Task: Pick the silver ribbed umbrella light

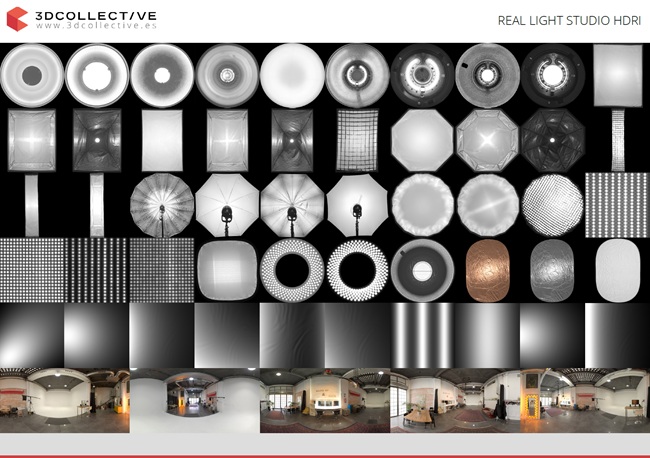Action: click(x=162, y=205)
